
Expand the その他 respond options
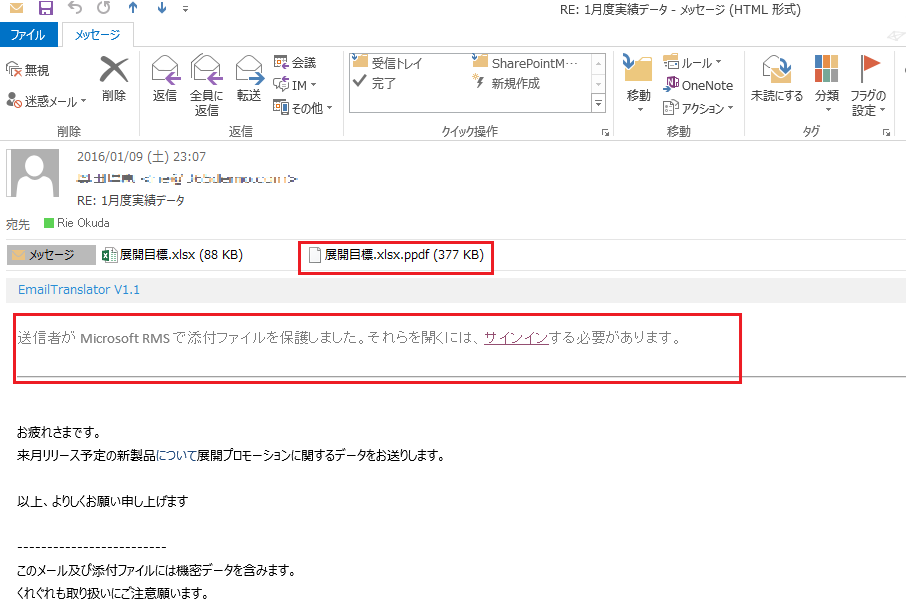coord(303,108)
